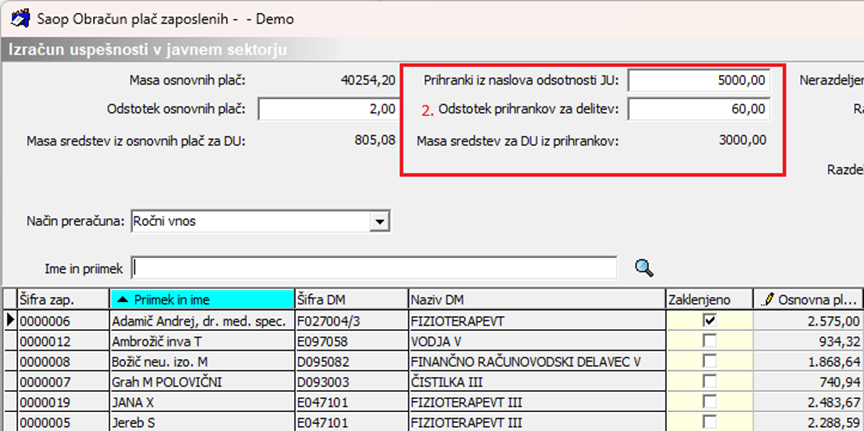Open the Način preračuna dropdown
864x431 pixels.
pos(379,222)
